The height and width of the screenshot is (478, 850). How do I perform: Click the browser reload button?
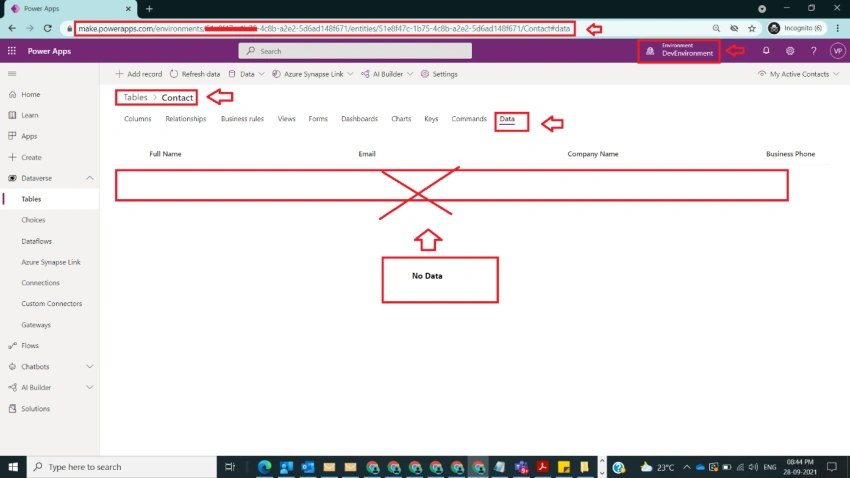[x=48, y=28]
